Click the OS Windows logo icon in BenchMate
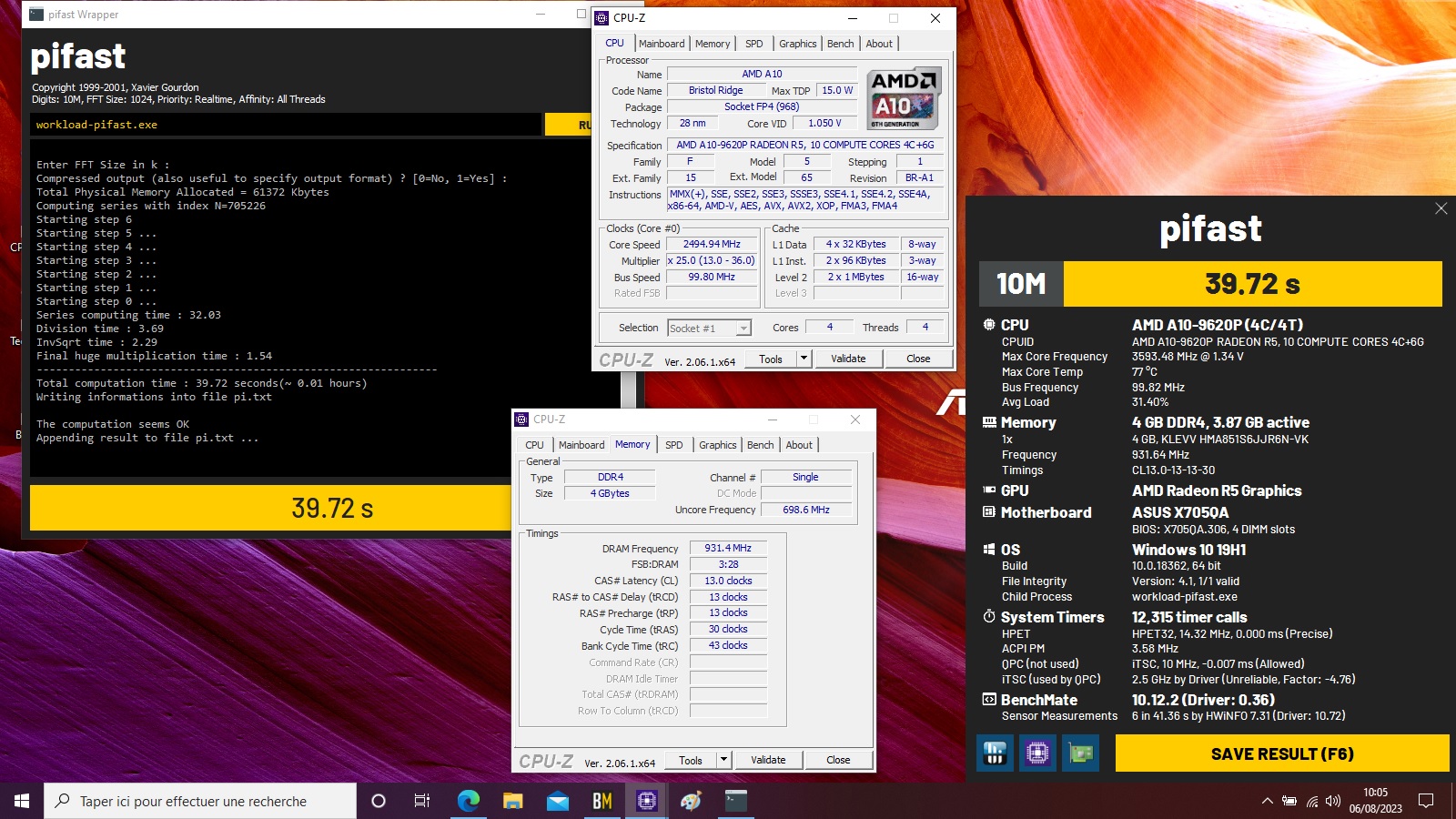 [x=989, y=550]
